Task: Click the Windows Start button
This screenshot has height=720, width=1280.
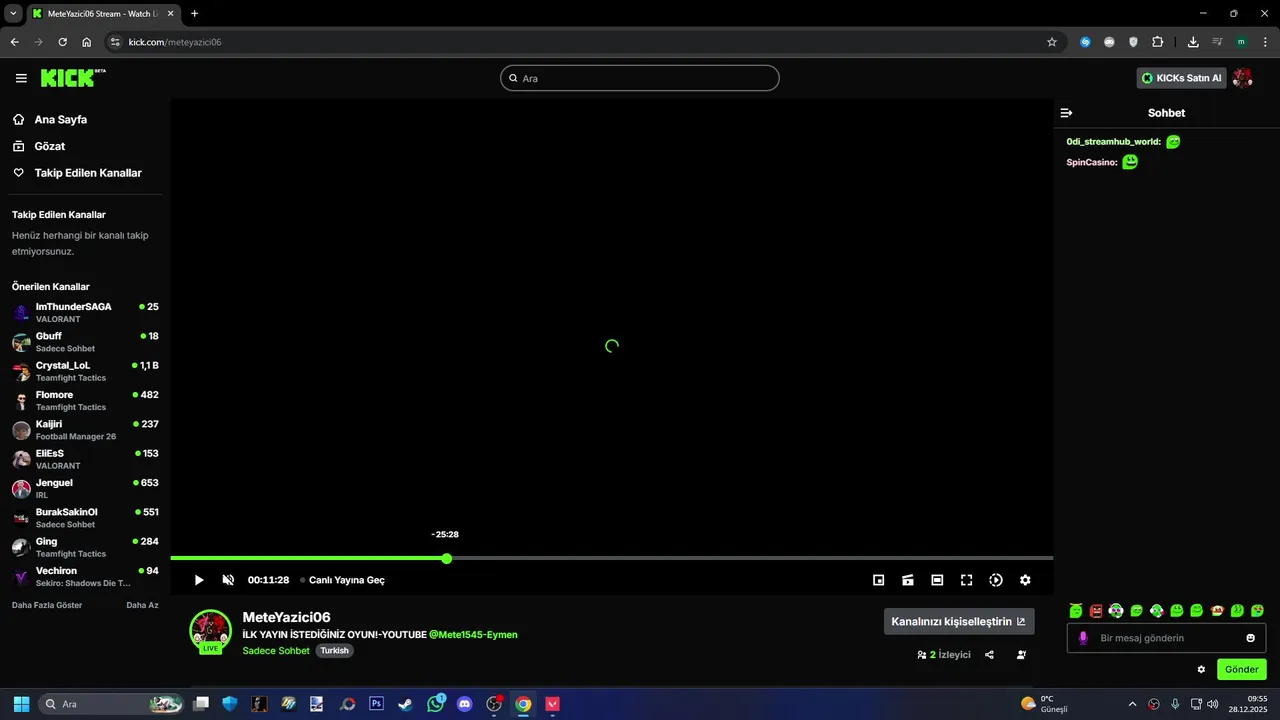Action: (x=21, y=704)
